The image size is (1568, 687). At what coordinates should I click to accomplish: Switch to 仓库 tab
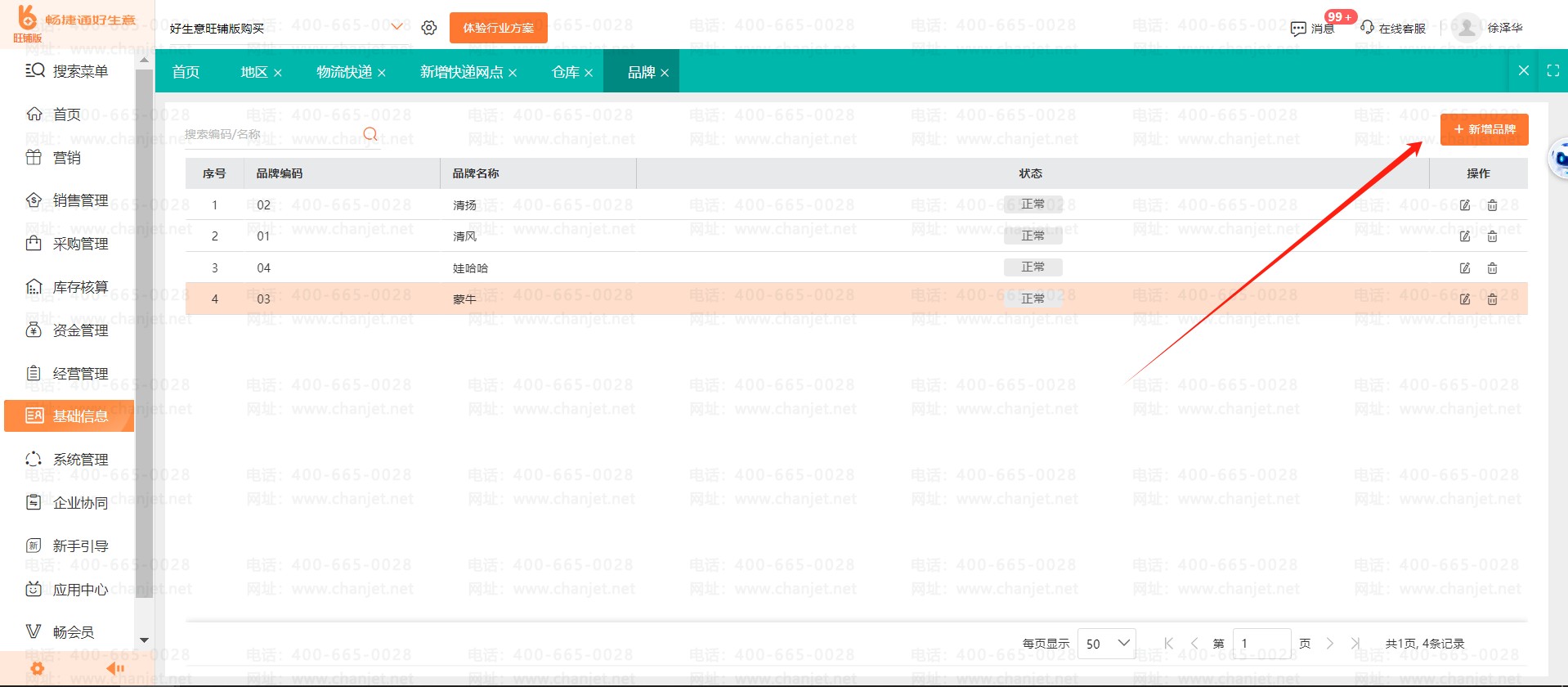tap(566, 72)
